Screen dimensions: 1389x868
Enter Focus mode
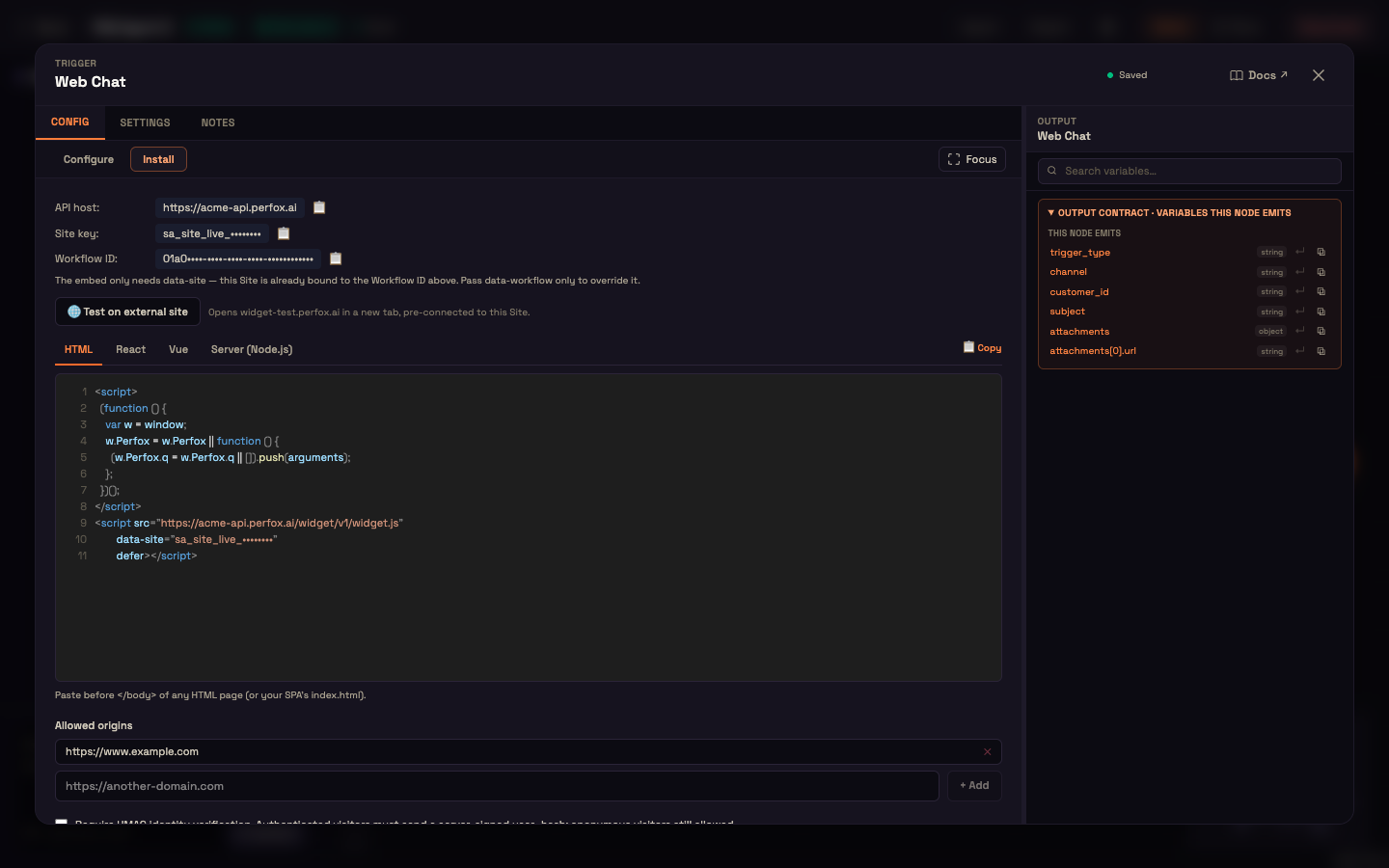pyautogui.click(x=972, y=159)
